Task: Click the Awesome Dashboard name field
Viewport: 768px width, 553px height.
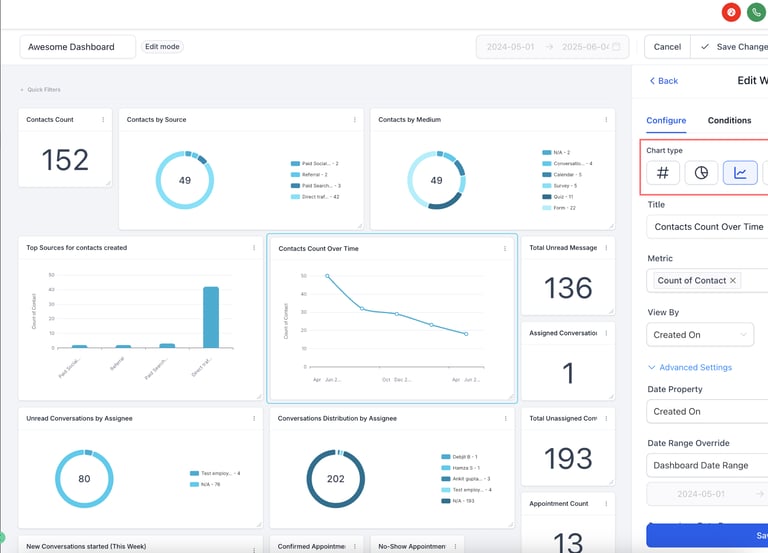Action: click(77, 47)
